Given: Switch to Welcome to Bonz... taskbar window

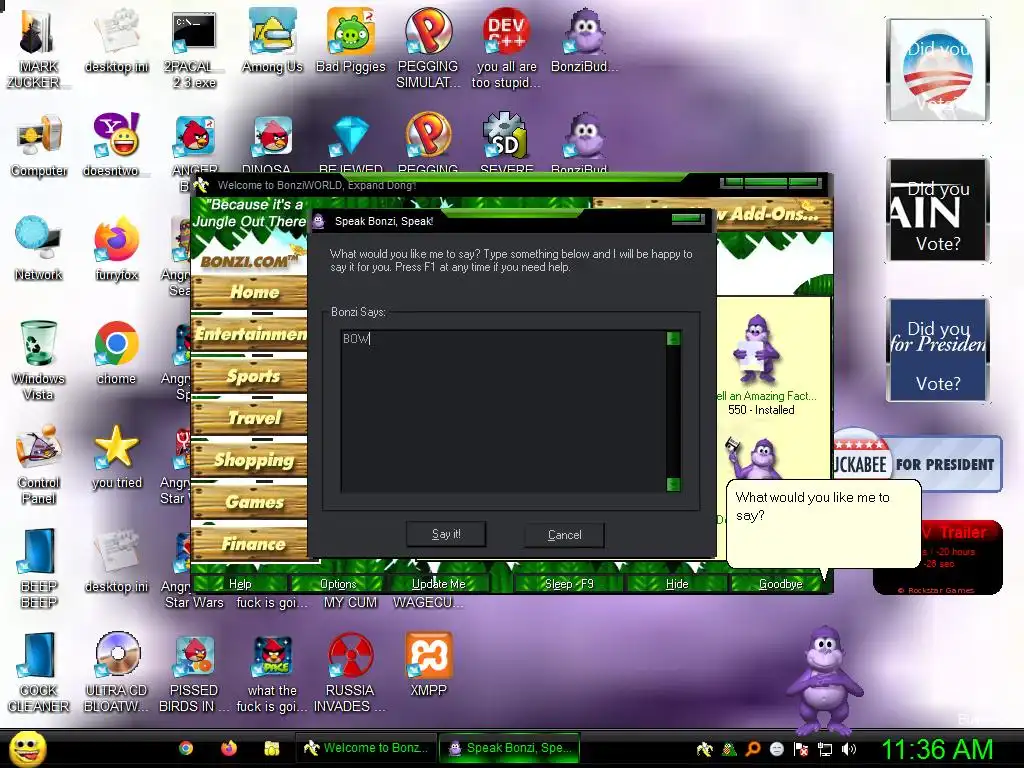Looking at the screenshot, I should tap(366, 748).
